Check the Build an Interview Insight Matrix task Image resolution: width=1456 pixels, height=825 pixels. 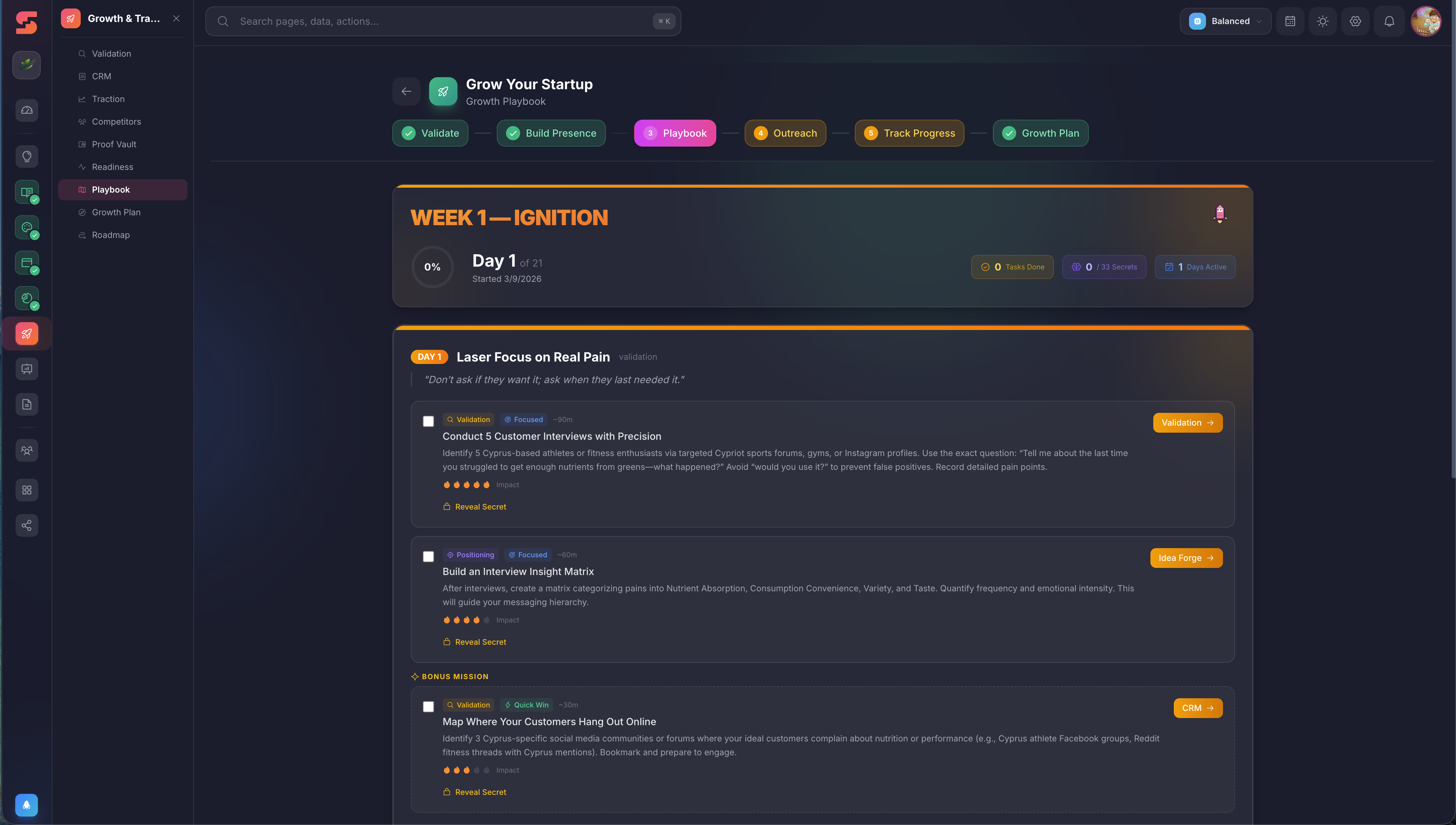click(428, 556)
